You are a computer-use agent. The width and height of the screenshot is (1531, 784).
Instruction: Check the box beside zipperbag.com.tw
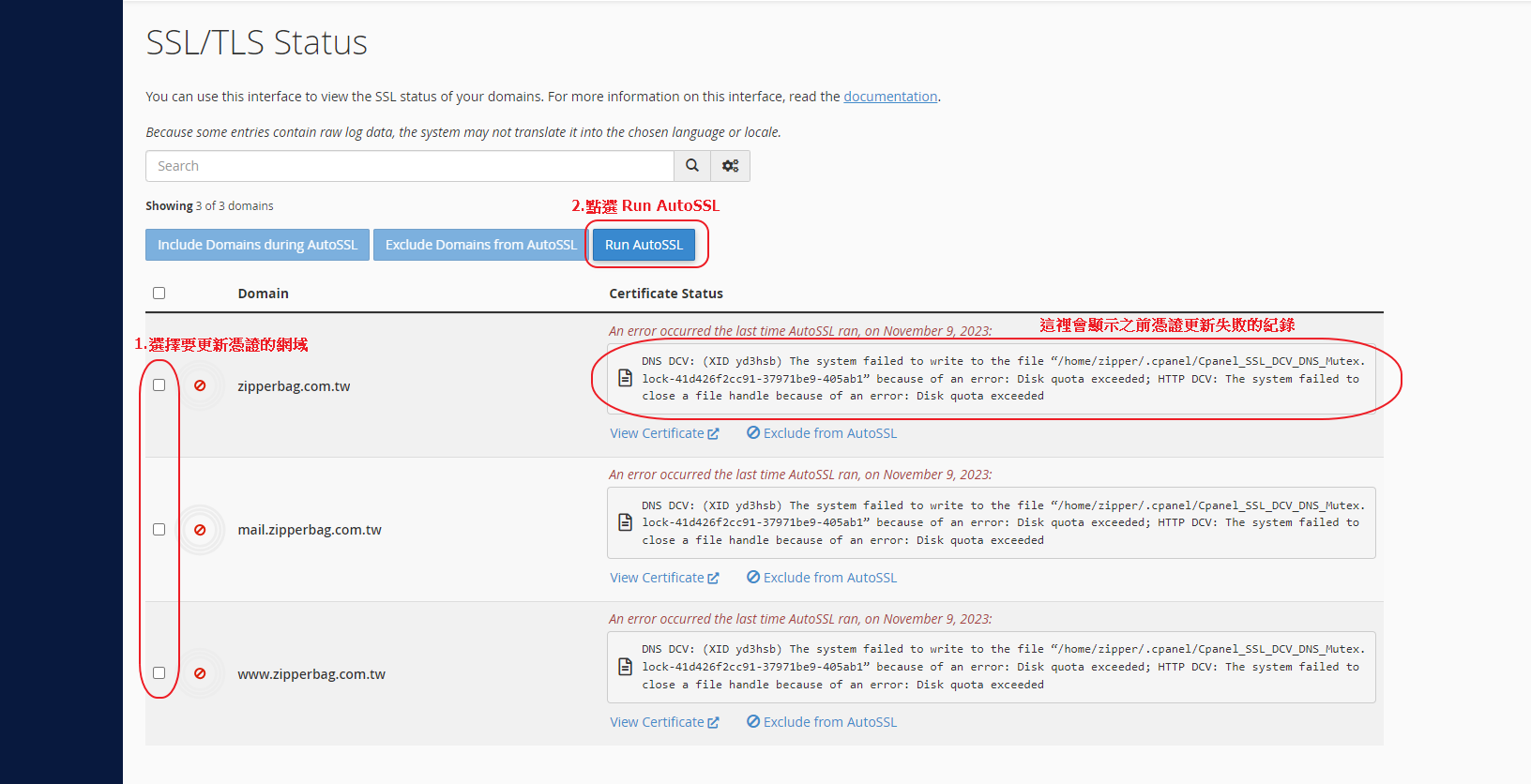click(x=159, y=385)
